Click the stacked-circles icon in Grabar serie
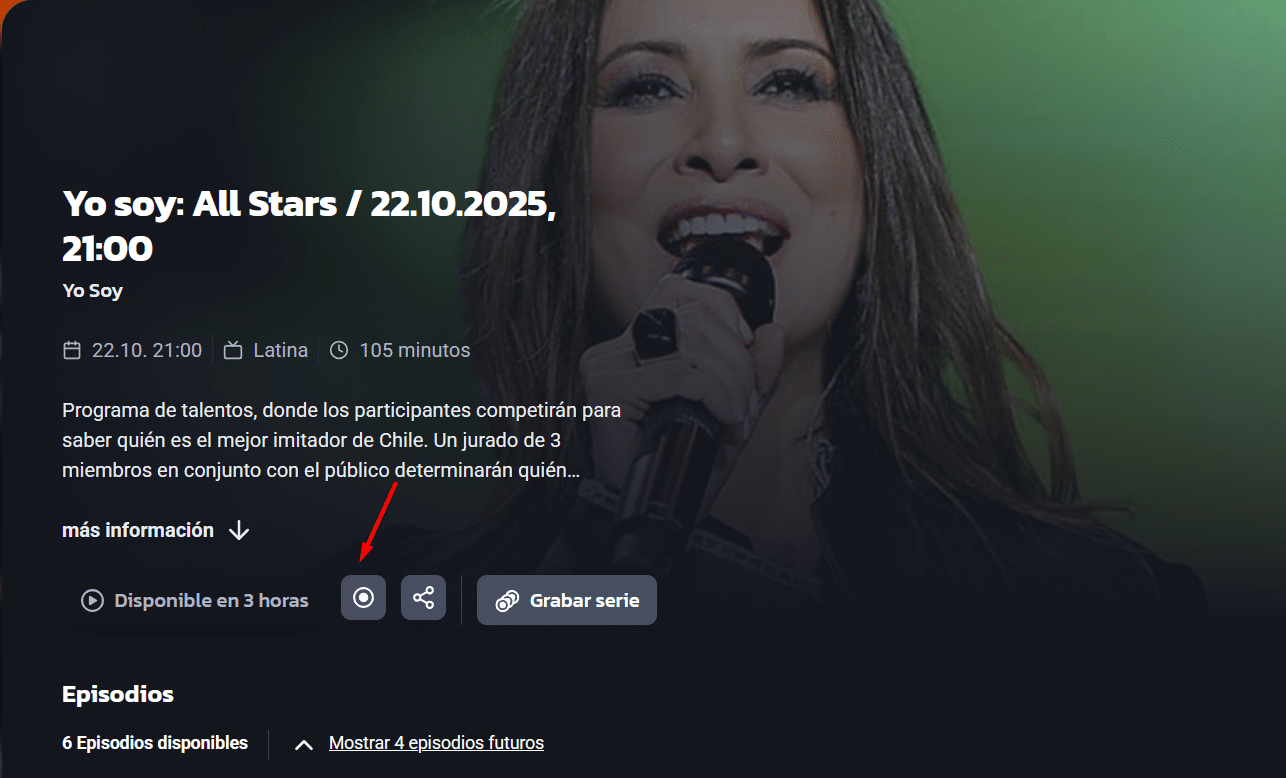This screenshot has height=778, width=1286. coord(507,601)
